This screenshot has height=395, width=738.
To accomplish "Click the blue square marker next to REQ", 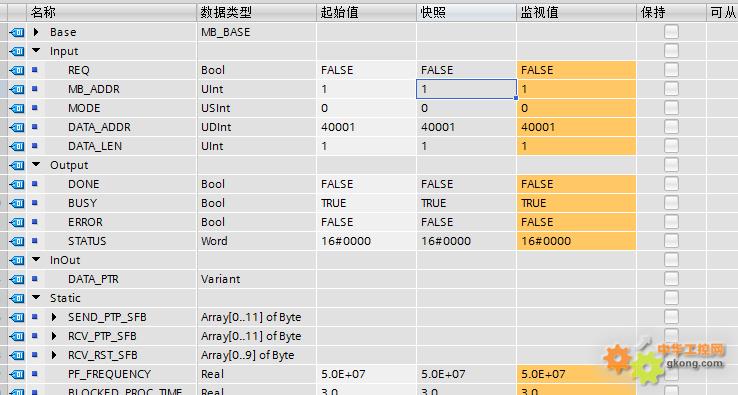I will coord(35,70).
